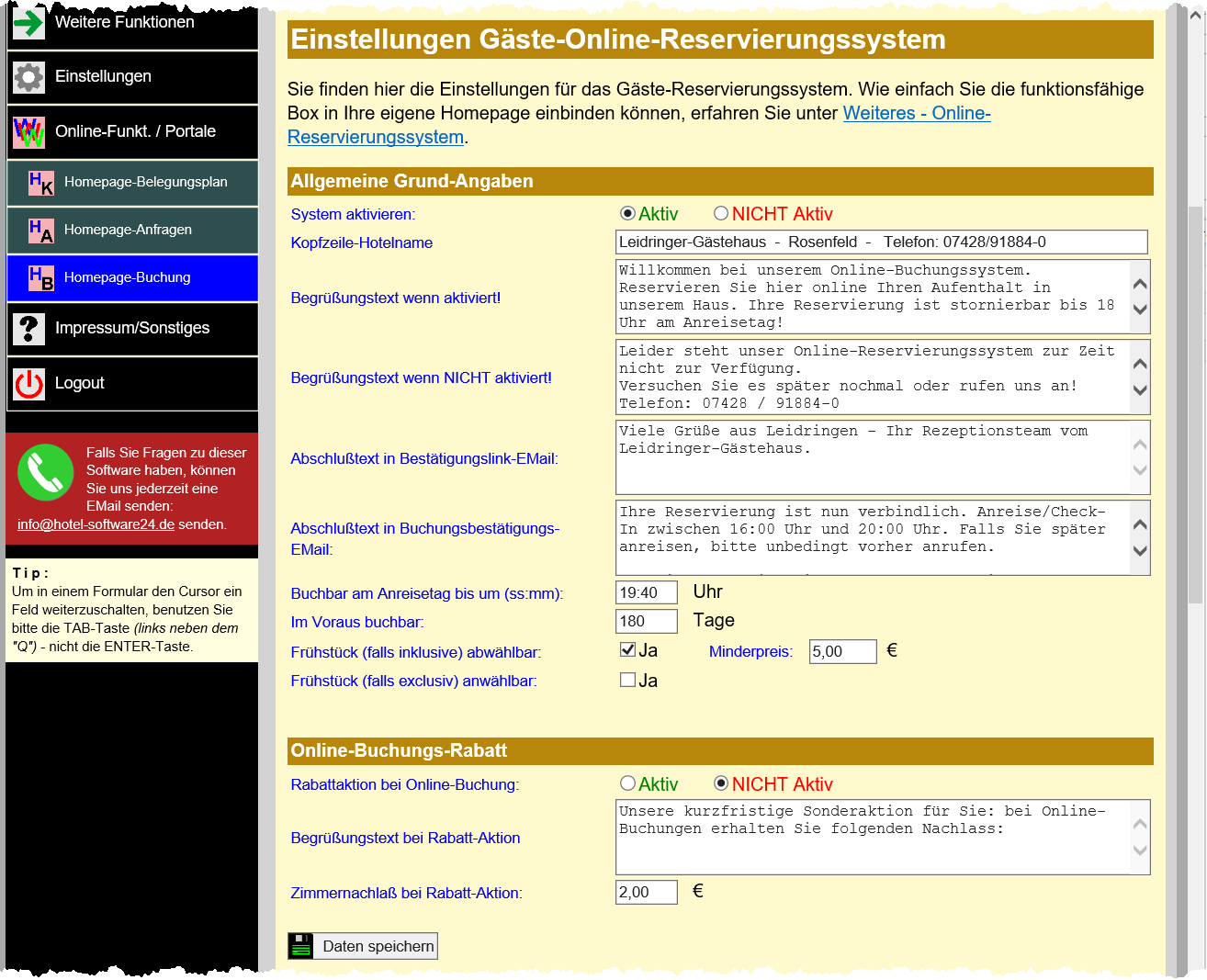This screenshot has width=1207, height=980.
Task: Click the Logout menu item
Action: (132, 384)
